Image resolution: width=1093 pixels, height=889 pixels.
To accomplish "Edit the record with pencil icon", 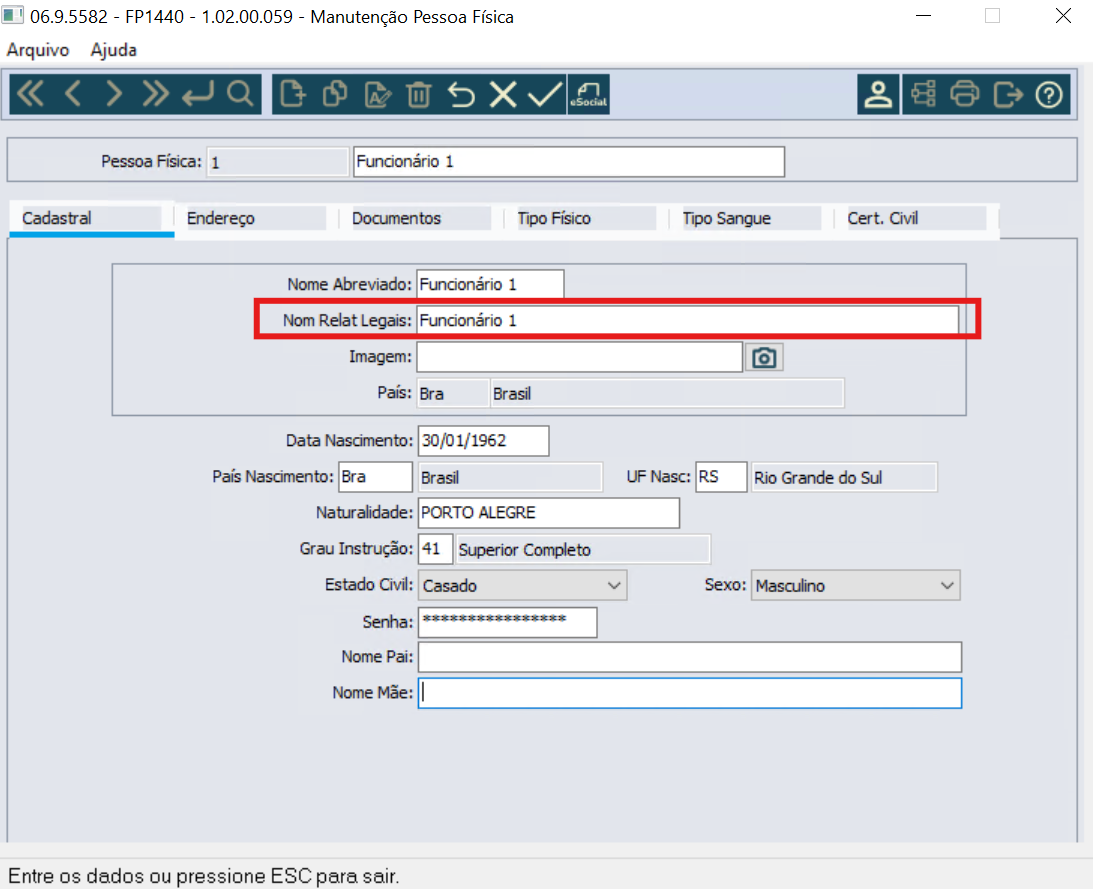I will click(377, 93).
